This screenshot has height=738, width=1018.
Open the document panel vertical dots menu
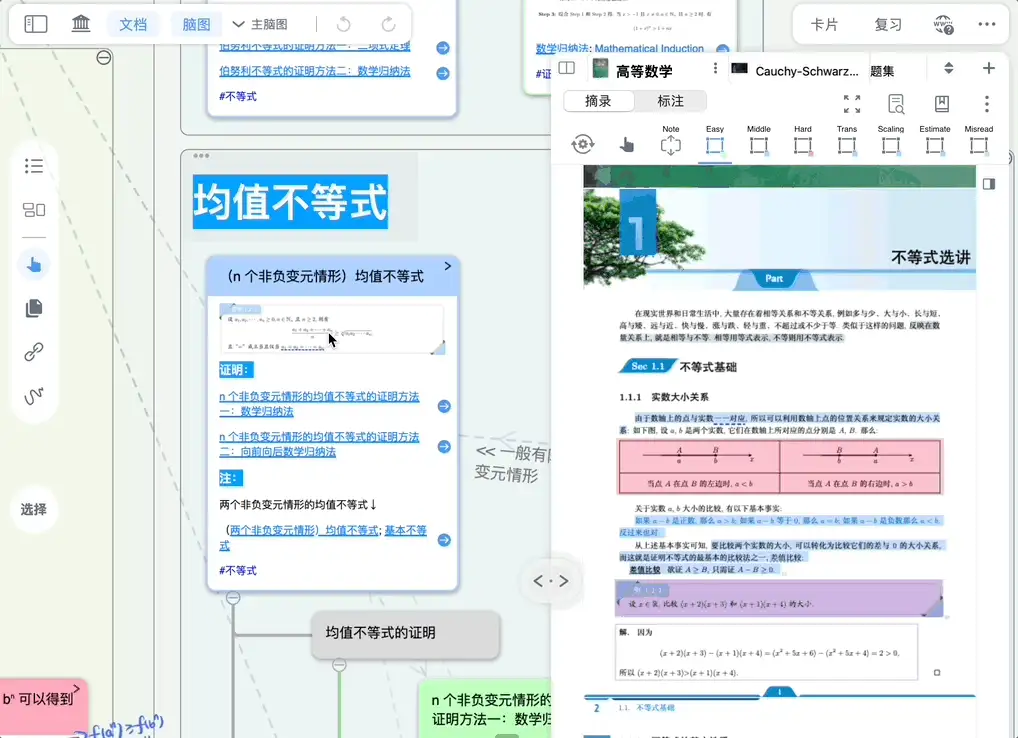[x=987, y=104]
